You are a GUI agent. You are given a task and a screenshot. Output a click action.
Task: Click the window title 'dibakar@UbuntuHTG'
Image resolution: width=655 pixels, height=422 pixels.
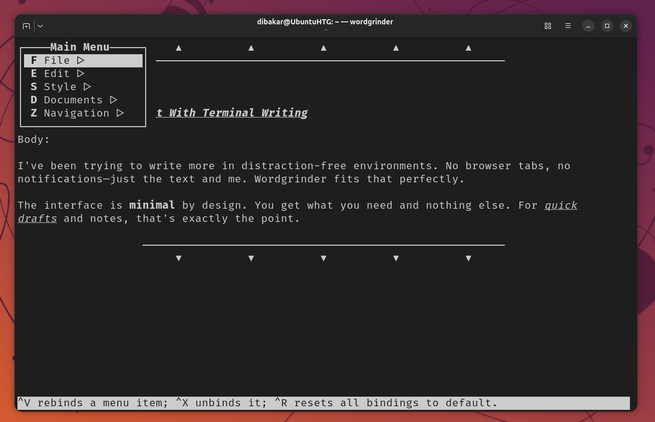point(294,22)
